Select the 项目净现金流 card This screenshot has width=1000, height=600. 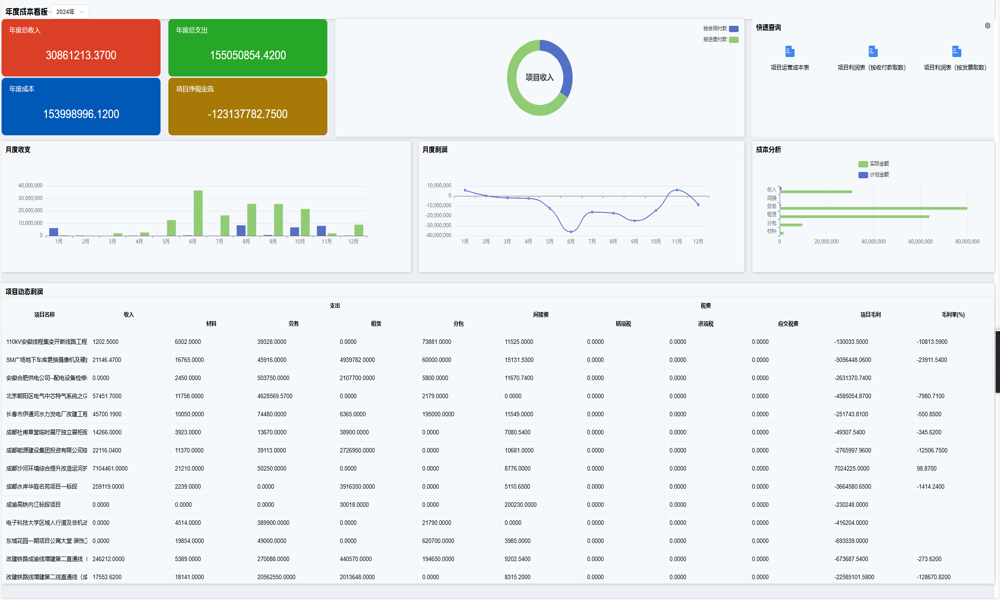coord(247,107)
